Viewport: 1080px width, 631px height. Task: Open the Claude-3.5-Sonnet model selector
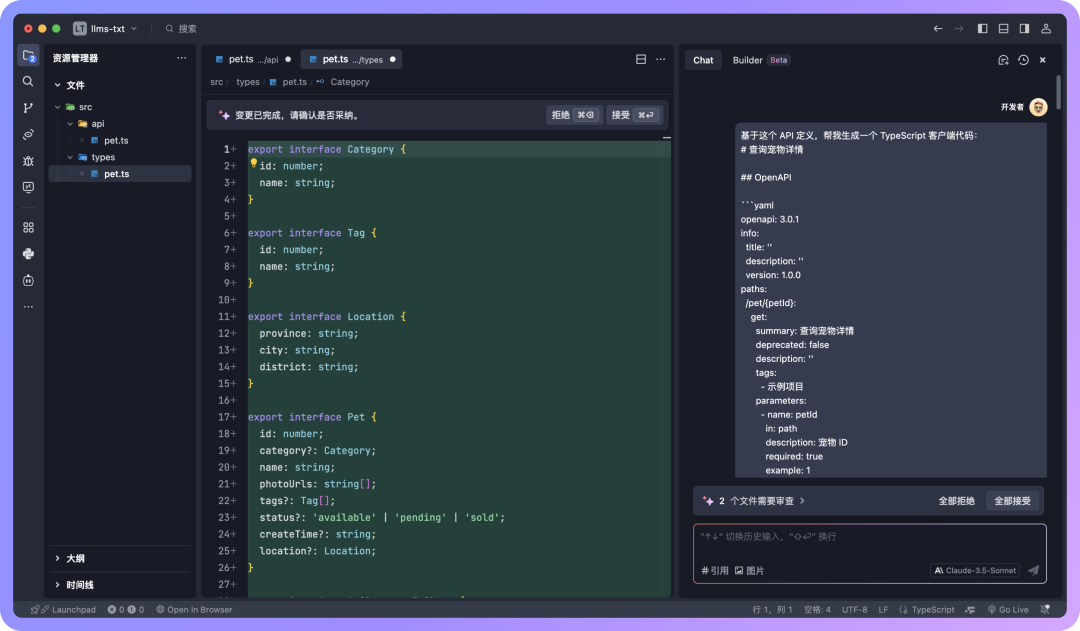point(974,570)
